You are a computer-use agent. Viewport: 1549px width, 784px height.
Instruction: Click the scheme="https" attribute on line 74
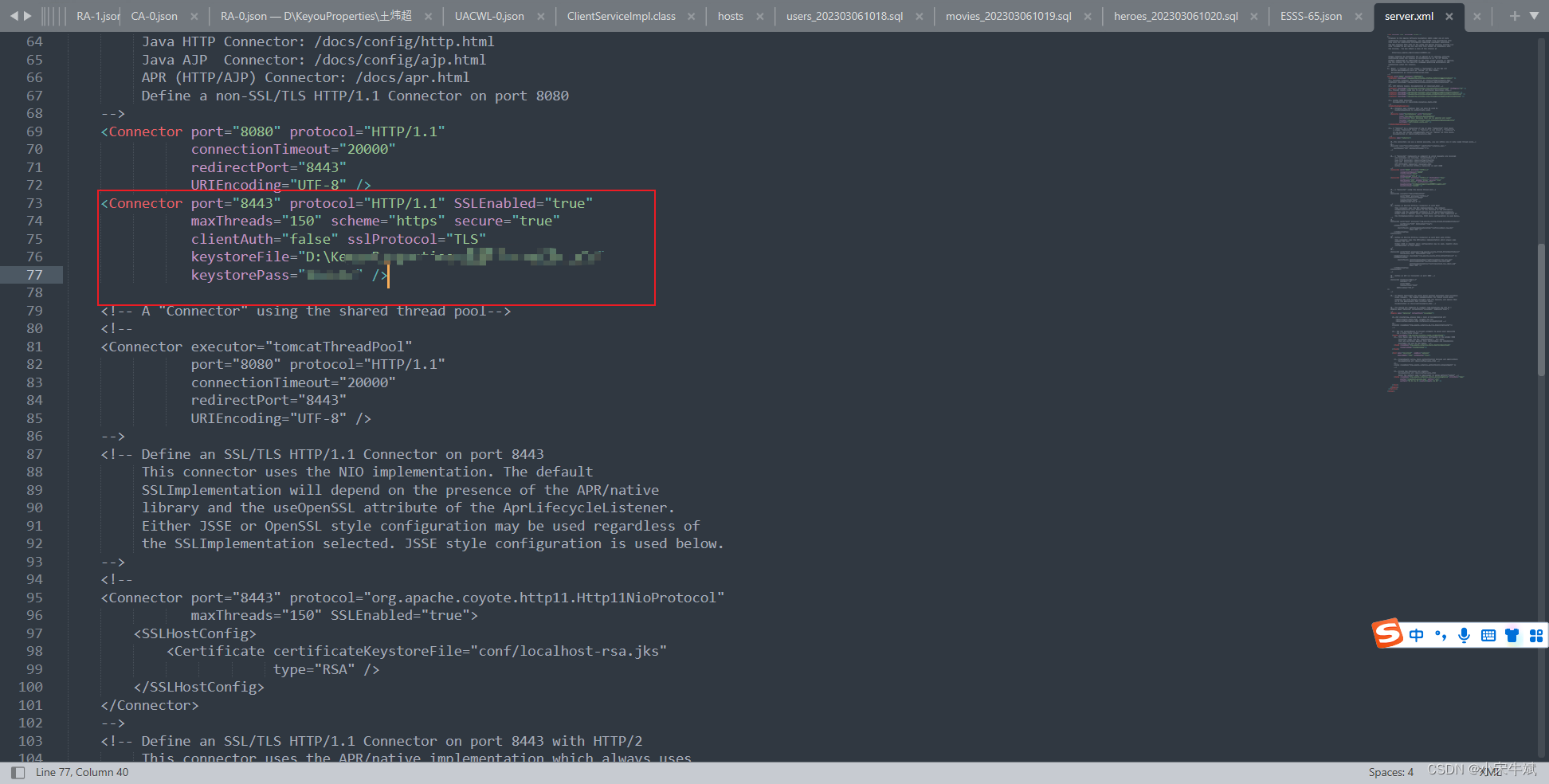coord(388,221)
